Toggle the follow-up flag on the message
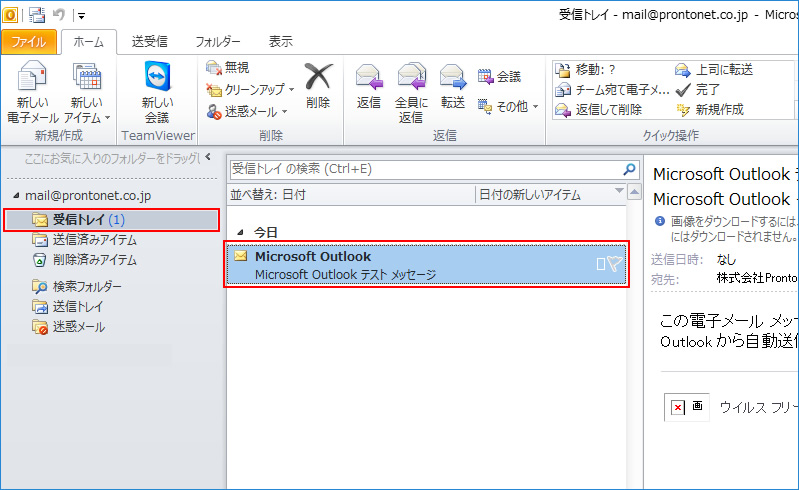This screenshot has height=490, width=799. (x=615, y=263)
